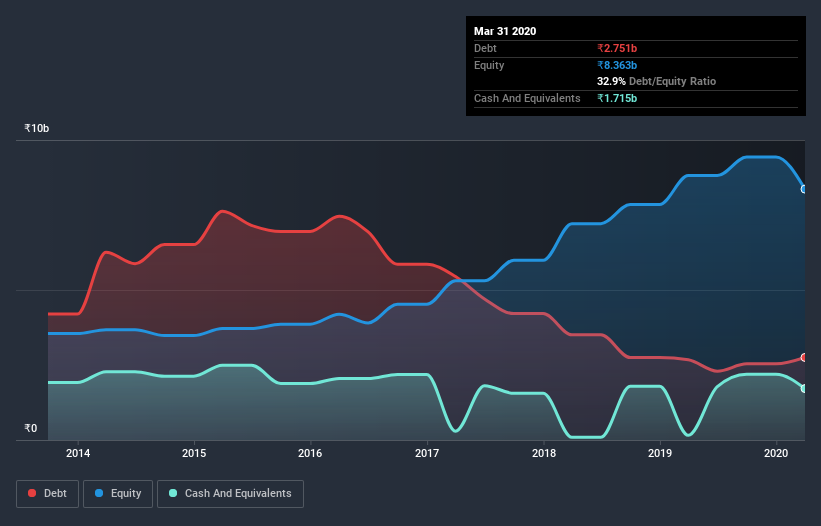Click the 2014 x-axis label
This screenshot has width=821, height=526.
(77, 453)
